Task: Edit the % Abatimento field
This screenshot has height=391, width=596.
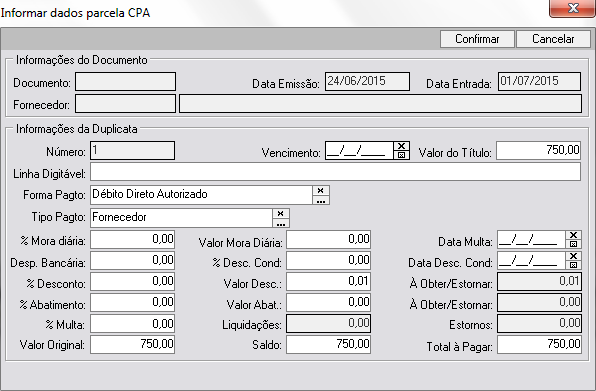Action: click(x=132, y=302)
